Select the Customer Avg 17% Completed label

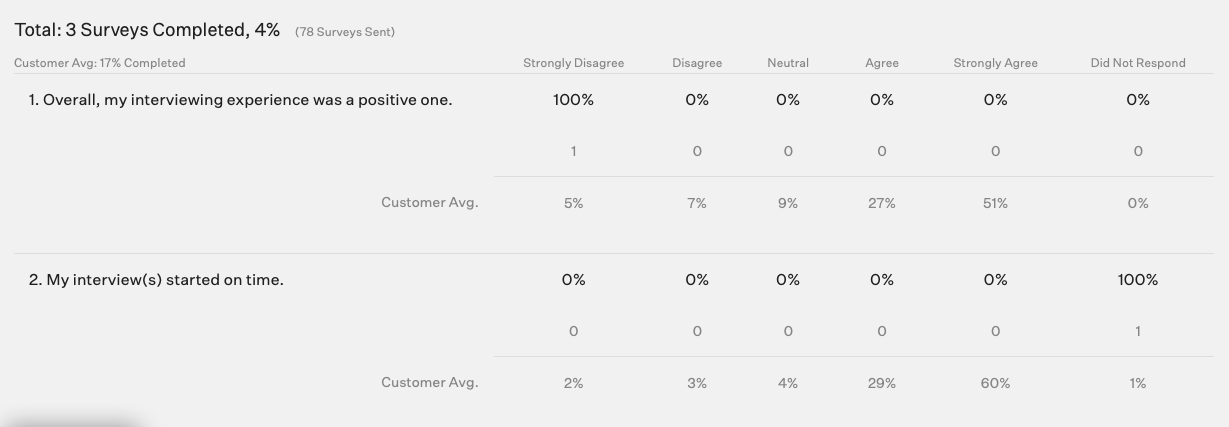pyautogui.click(x=100, y=63)
